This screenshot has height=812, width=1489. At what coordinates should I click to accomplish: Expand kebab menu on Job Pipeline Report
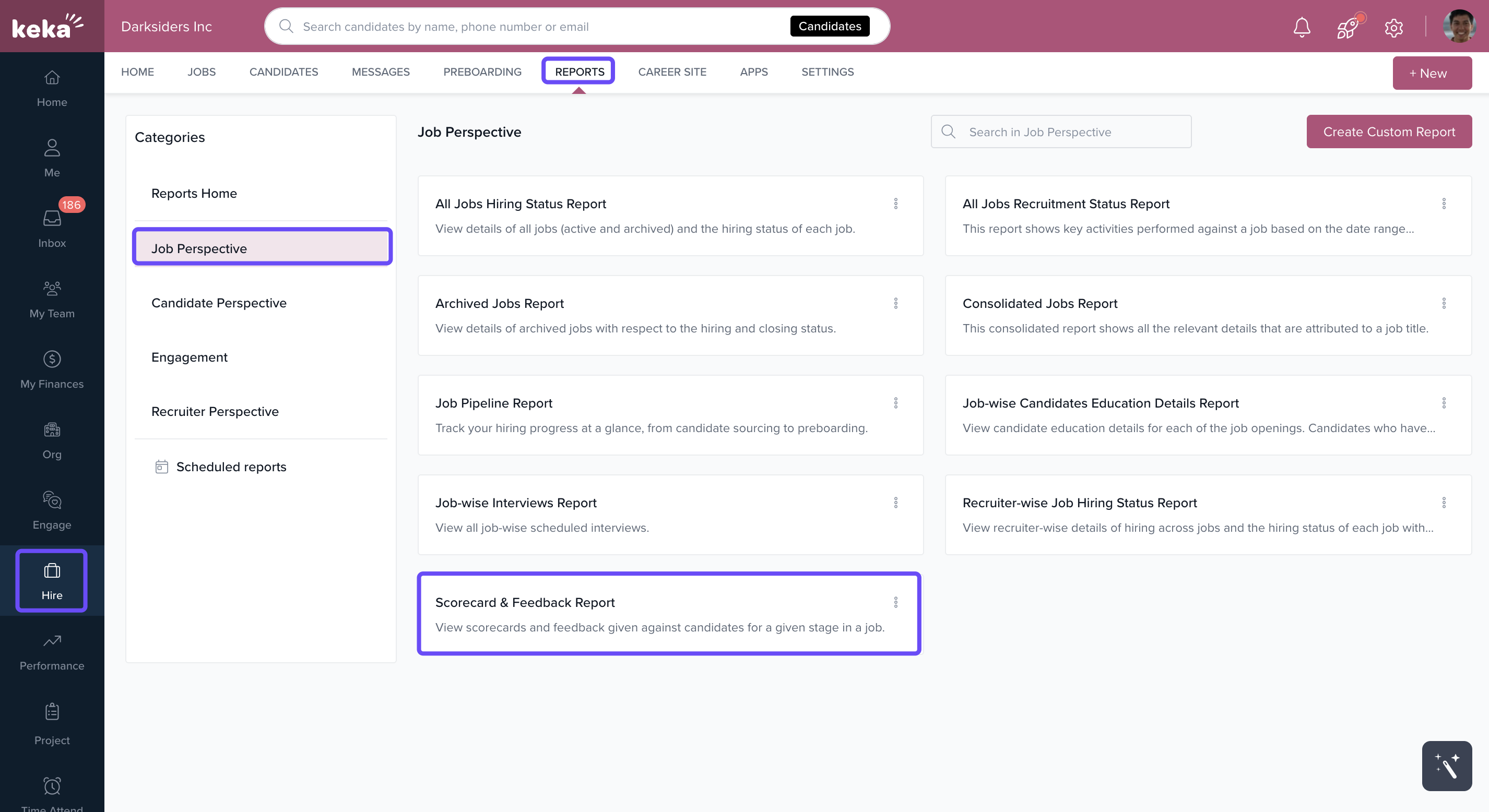click(x=895, y=403)
